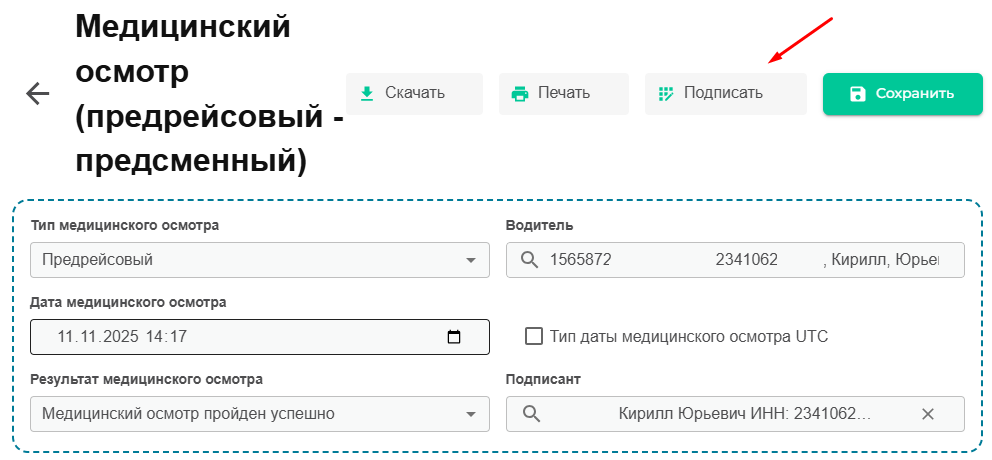The height and width of the screenshot is (460, 992).
Task: Click the magnifier icon in Водитель field
Action: (x=530, y=260)
